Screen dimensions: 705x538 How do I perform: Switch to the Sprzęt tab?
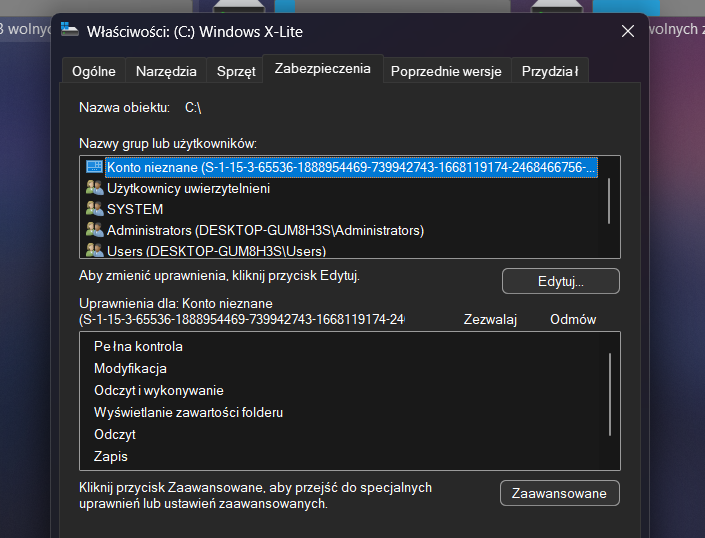click(235, 71)
